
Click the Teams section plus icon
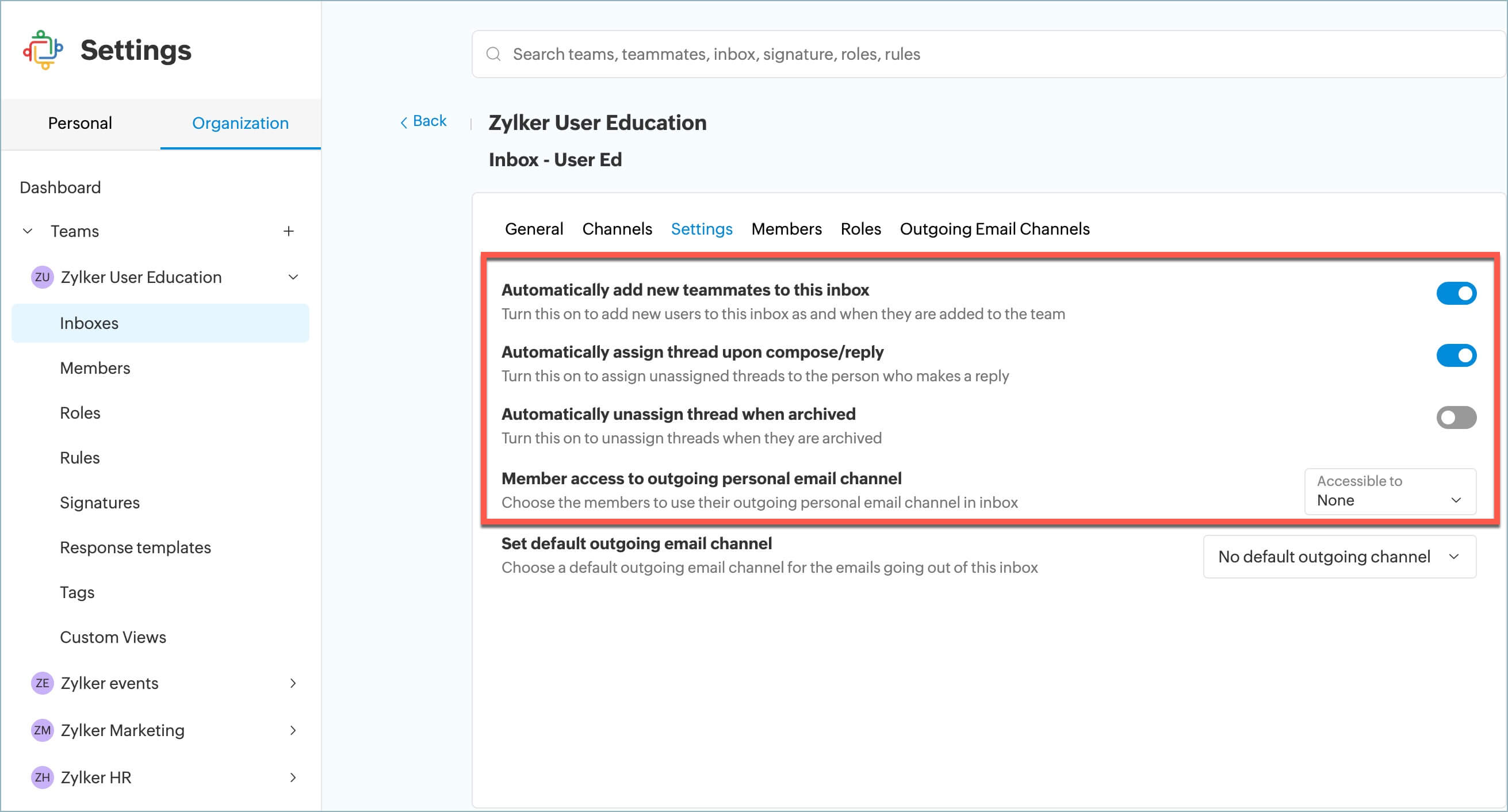[289, 232]
